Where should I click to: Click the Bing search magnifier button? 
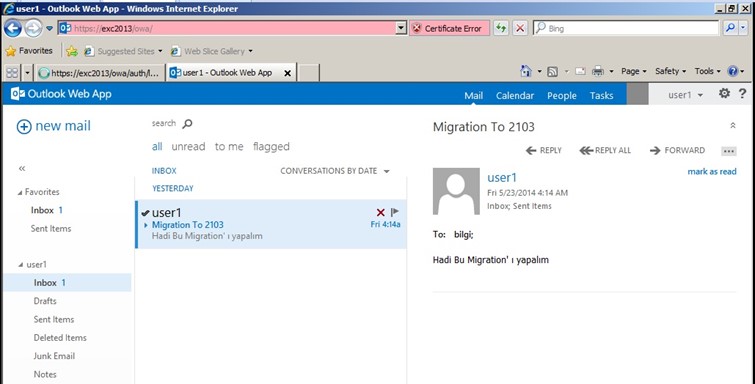point(730,28)
